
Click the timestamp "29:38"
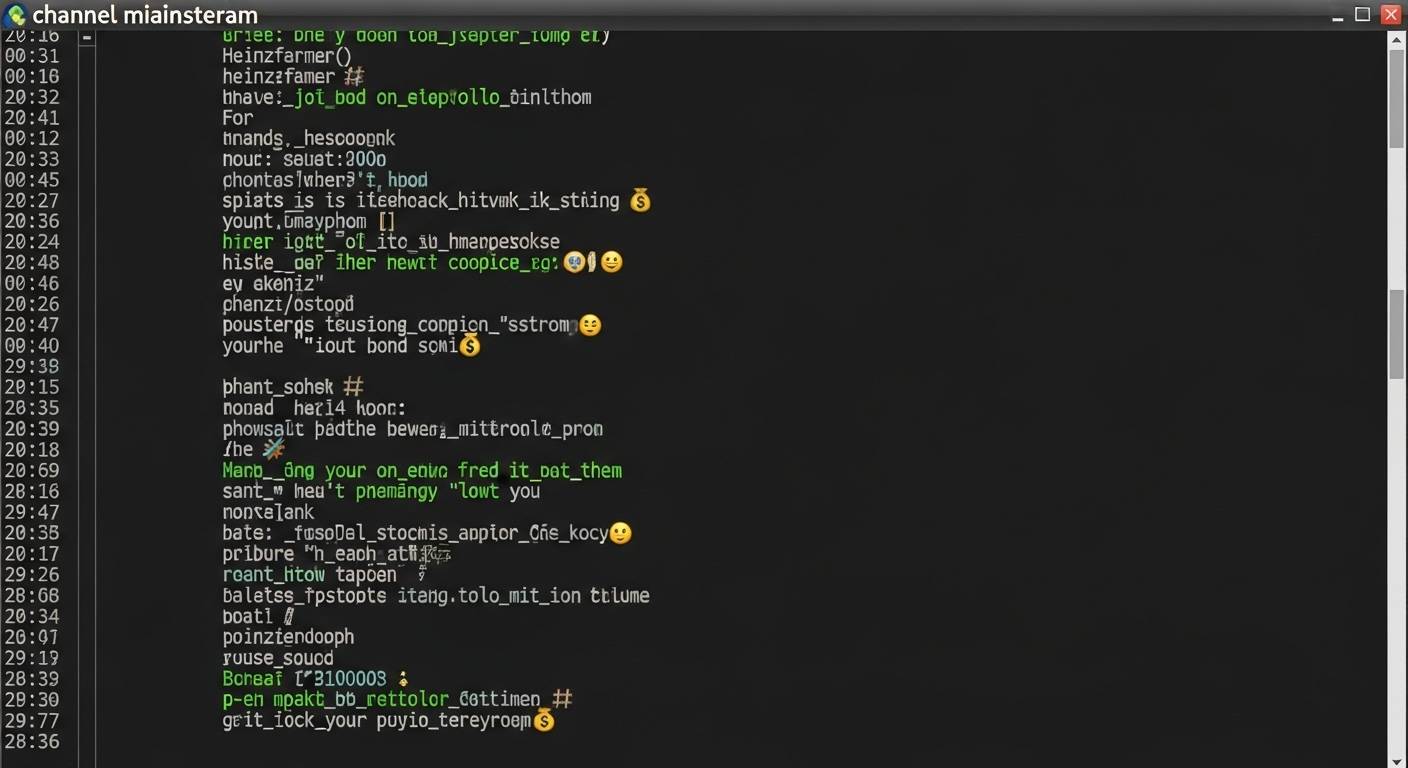click(x=31, y=367)
